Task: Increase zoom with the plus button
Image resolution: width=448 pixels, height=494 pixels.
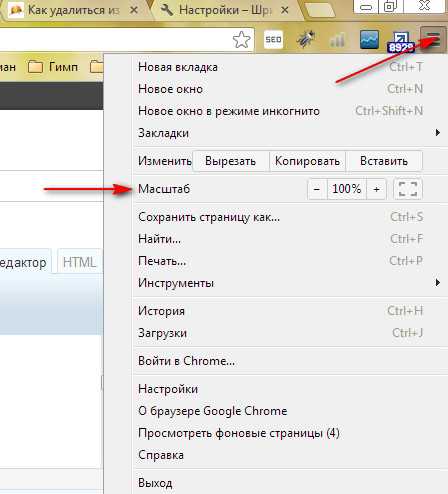Action: tap(376, 189)
